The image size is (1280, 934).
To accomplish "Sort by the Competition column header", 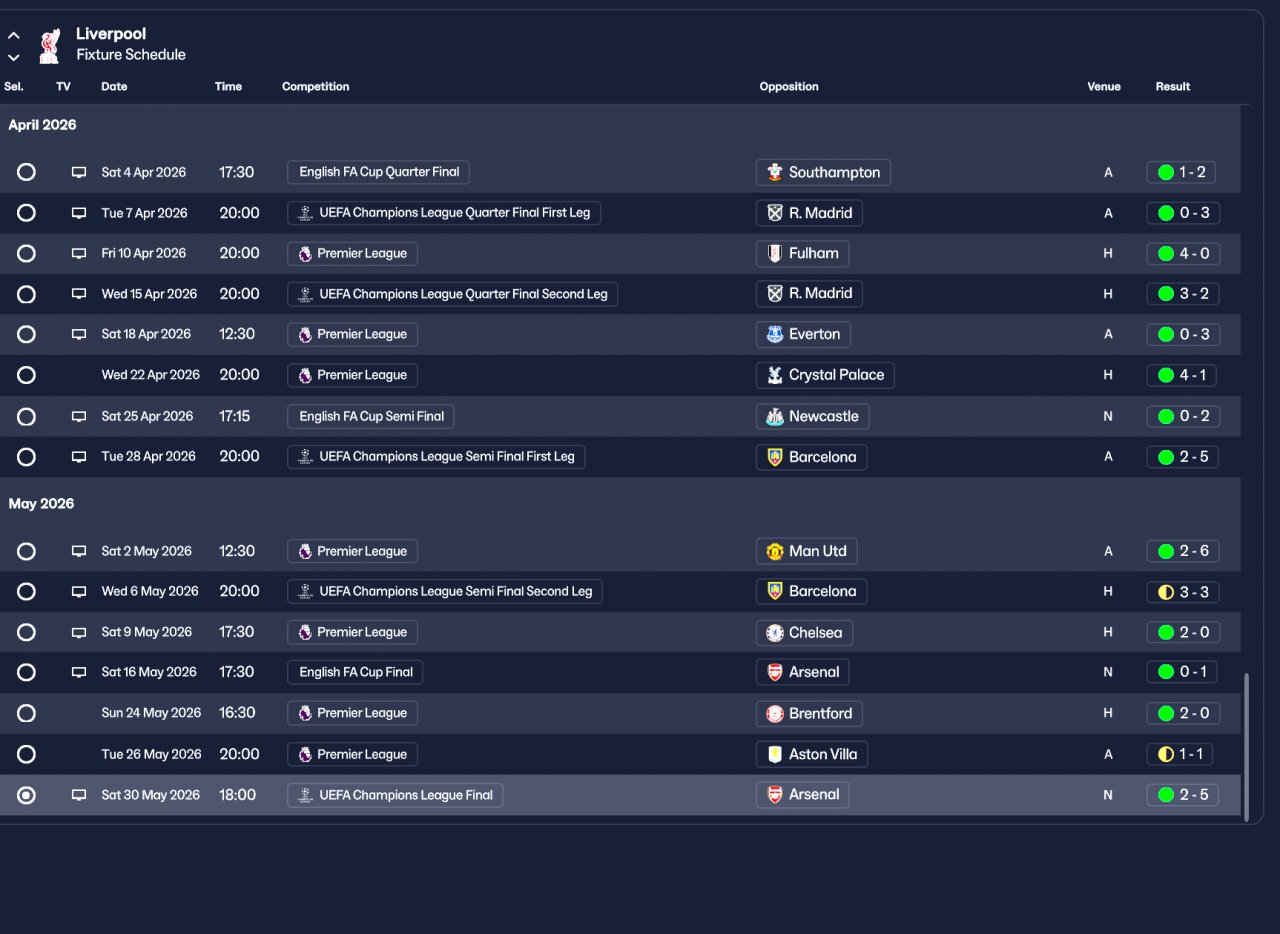I will point(316,87).
